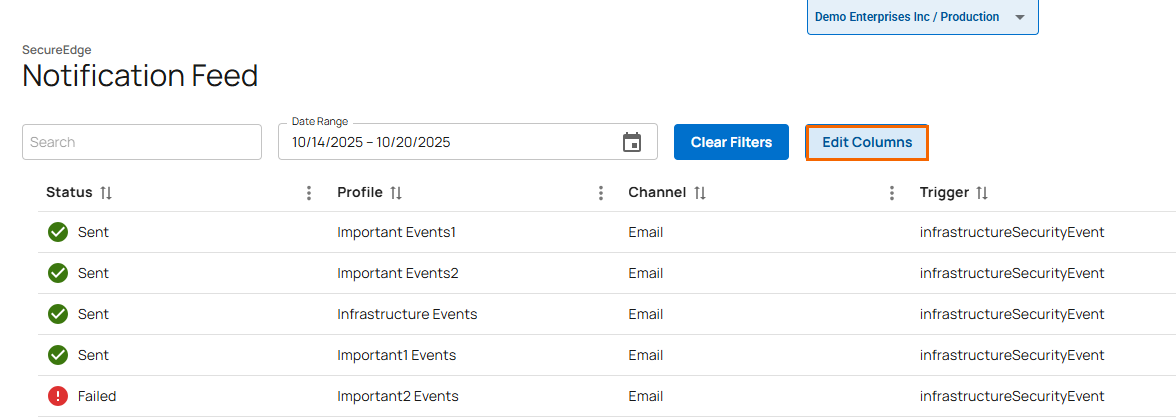Click Email channel for Important Events2

[x=645, y=273]
